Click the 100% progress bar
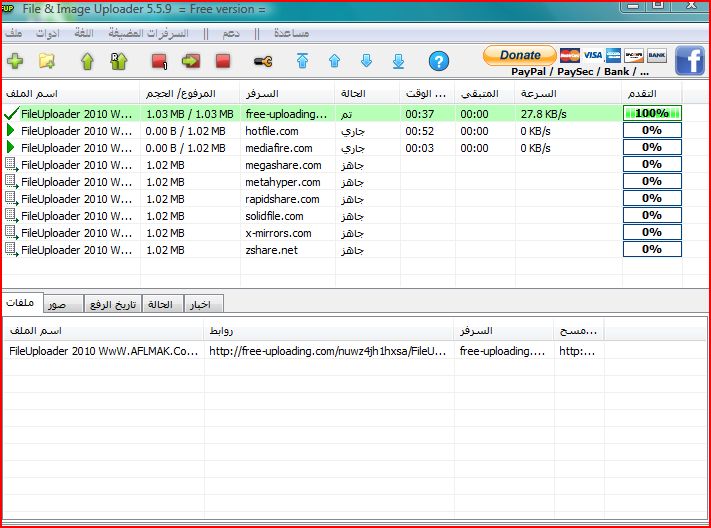The height and width of the screenshot is (528, 711). (x=652, y=113)
